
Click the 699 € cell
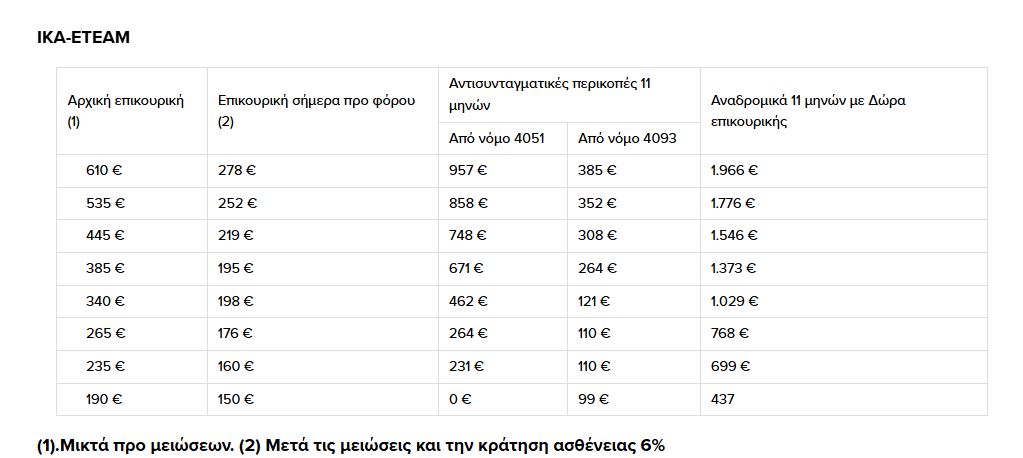click(x=731, y=367)
